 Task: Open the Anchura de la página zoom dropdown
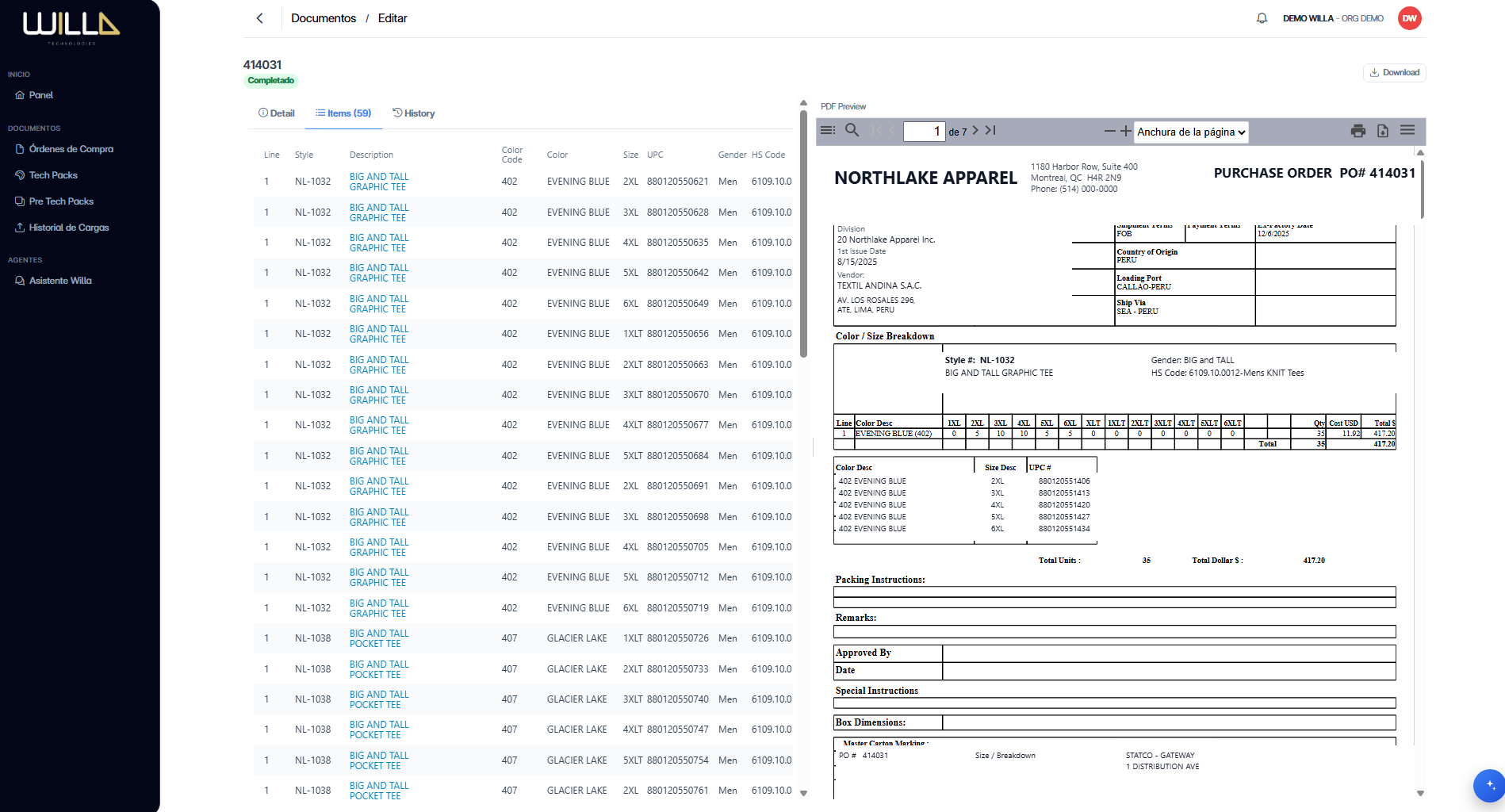(x=1191, y=132)
